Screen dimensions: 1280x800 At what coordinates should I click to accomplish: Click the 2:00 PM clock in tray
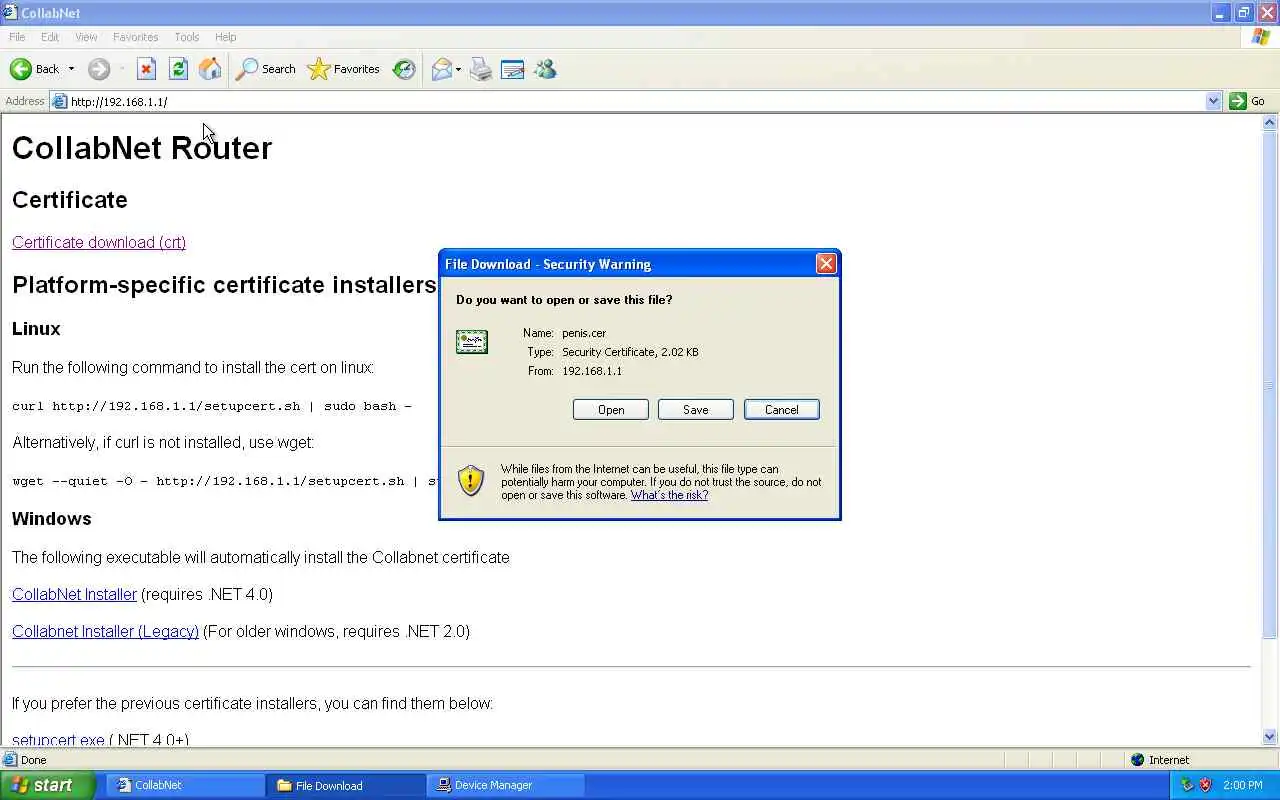[x=1243, y=786]
